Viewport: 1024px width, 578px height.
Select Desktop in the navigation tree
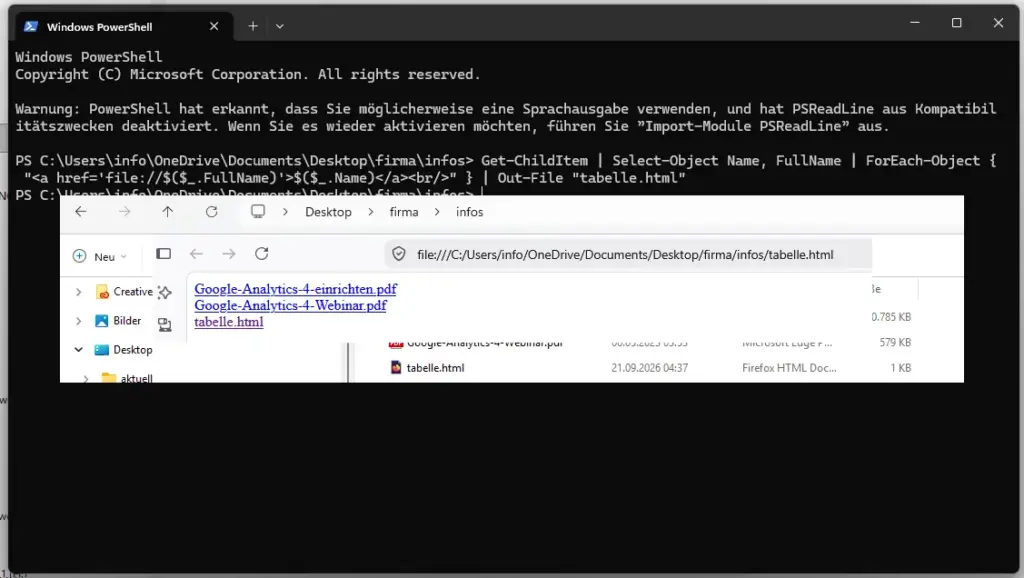[x=123, y=349]
